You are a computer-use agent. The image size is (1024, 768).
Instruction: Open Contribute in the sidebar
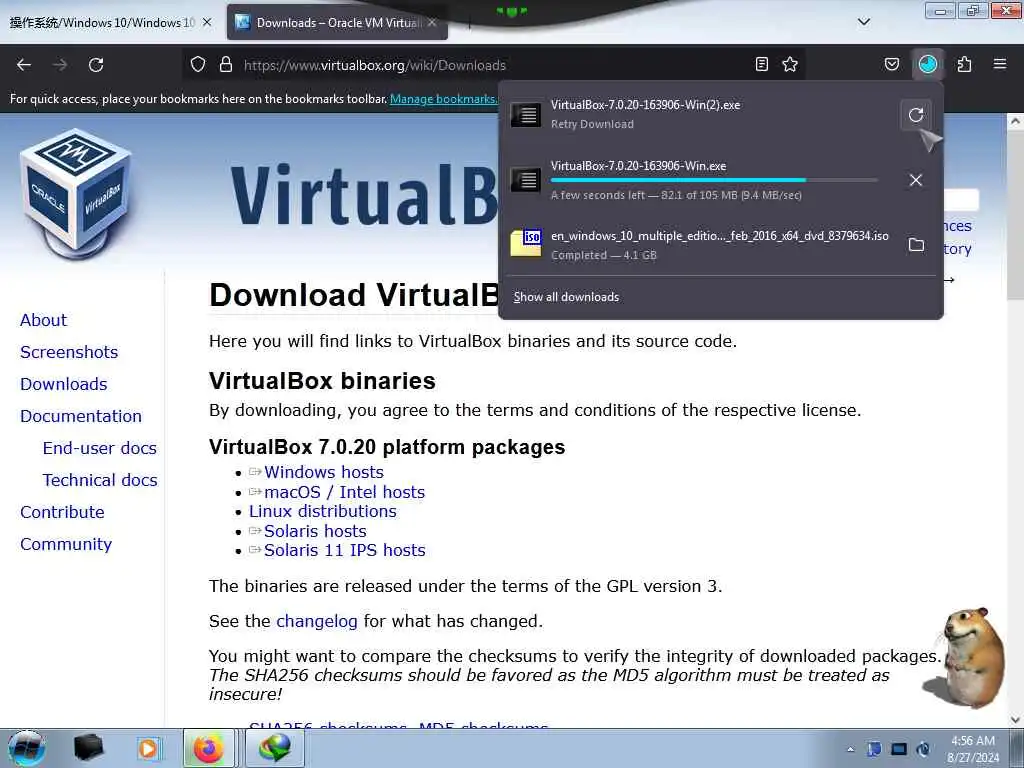point(62,512)
